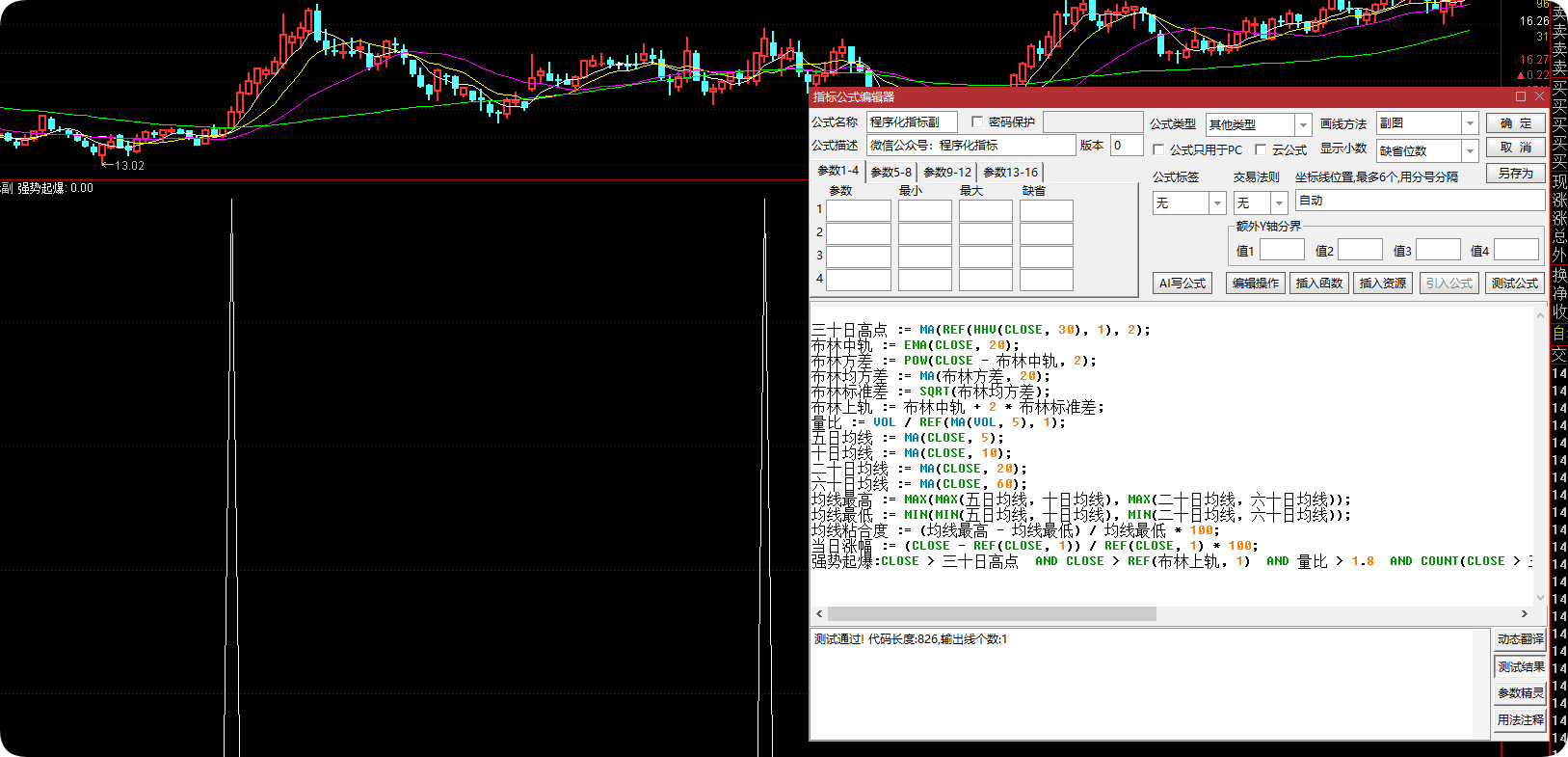Click the 编辑操作 button
Viewport: 1568px width, 757px height.
tap(1255, 284)
